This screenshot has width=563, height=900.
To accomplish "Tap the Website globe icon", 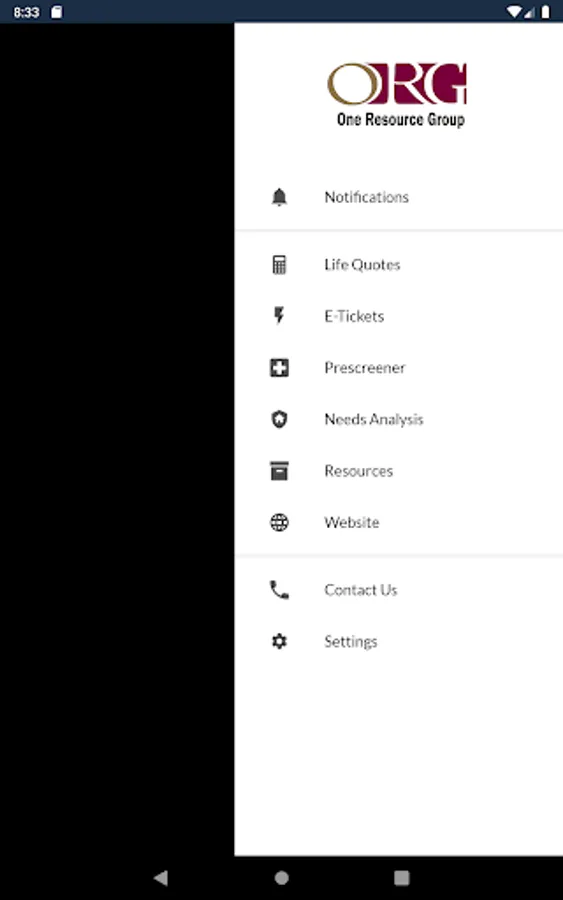I will [x=279, y=522].
